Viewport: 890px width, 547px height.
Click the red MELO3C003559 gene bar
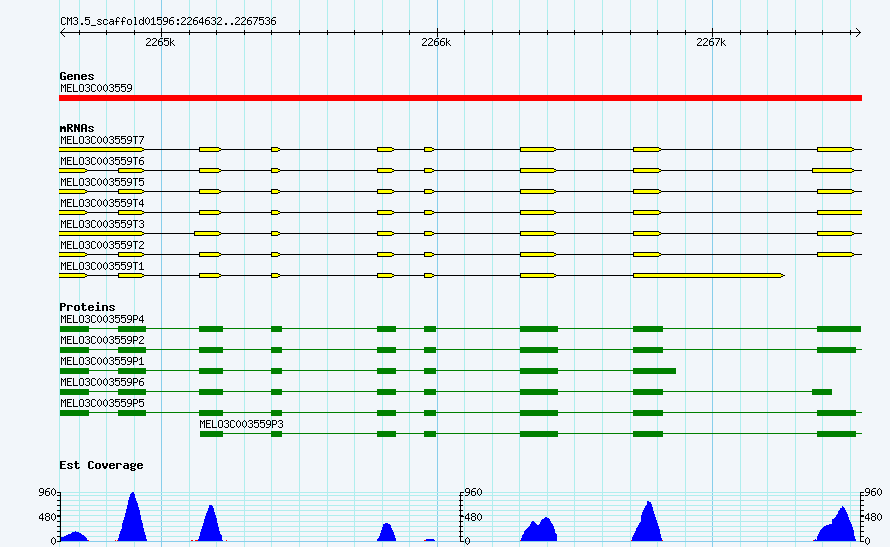460,98
